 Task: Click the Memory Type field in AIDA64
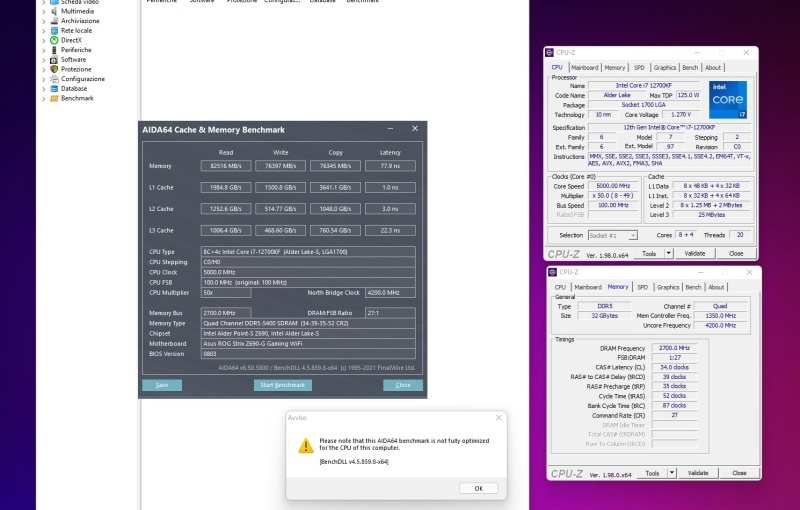coord(308,323)
